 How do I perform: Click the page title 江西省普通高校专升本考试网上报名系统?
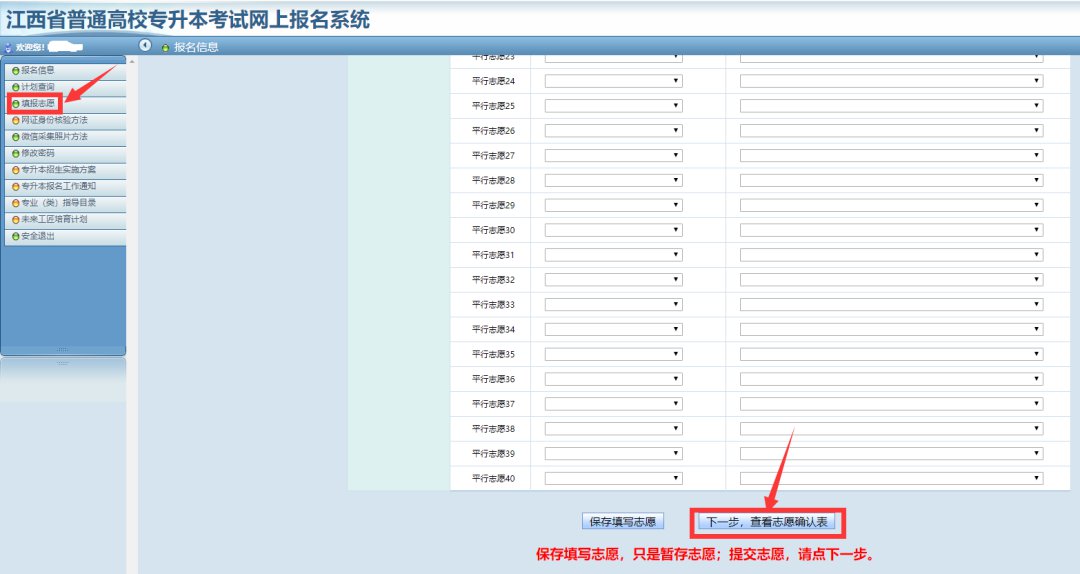point(188,19)
